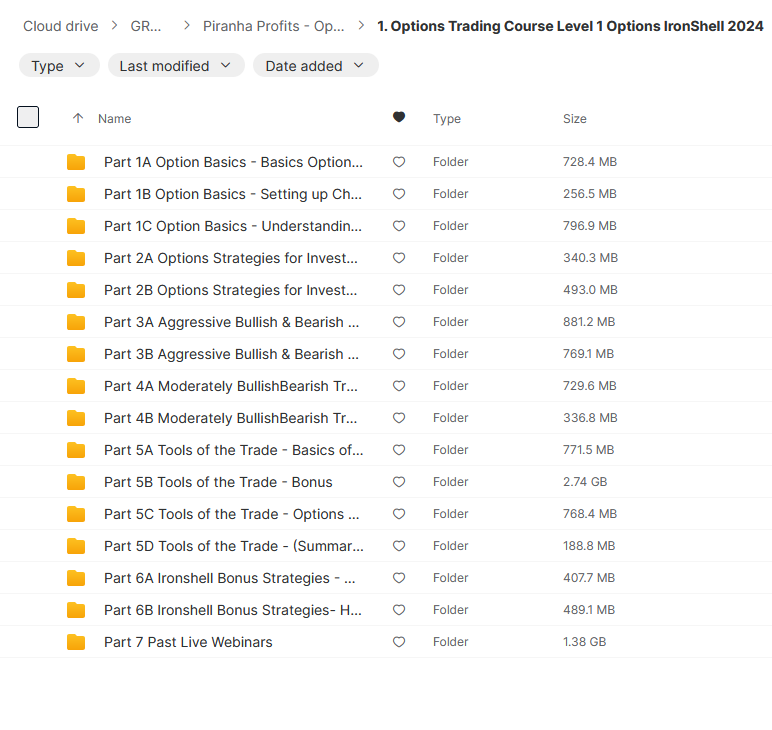Favorite the Part 1B Option Basics folder

pos(399,194)
